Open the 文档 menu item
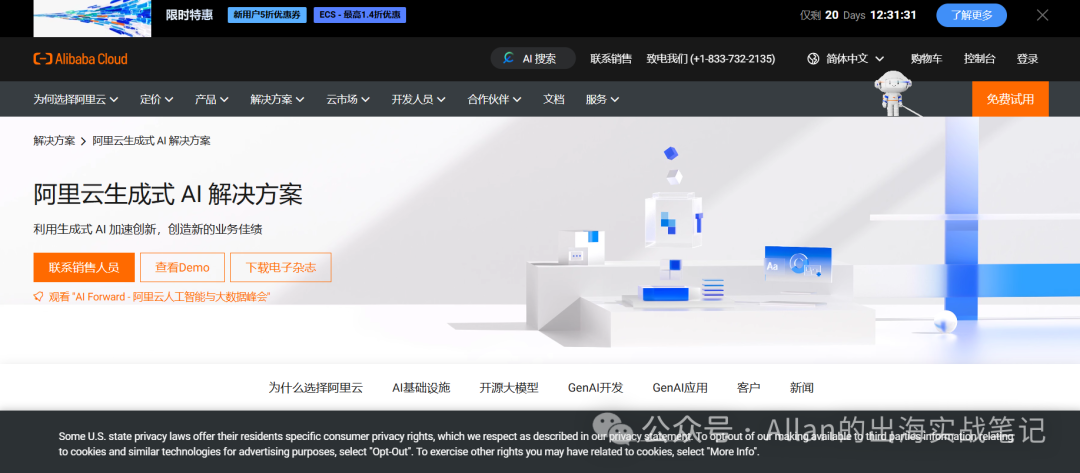Screen dimensions: 1080x473 554,99
